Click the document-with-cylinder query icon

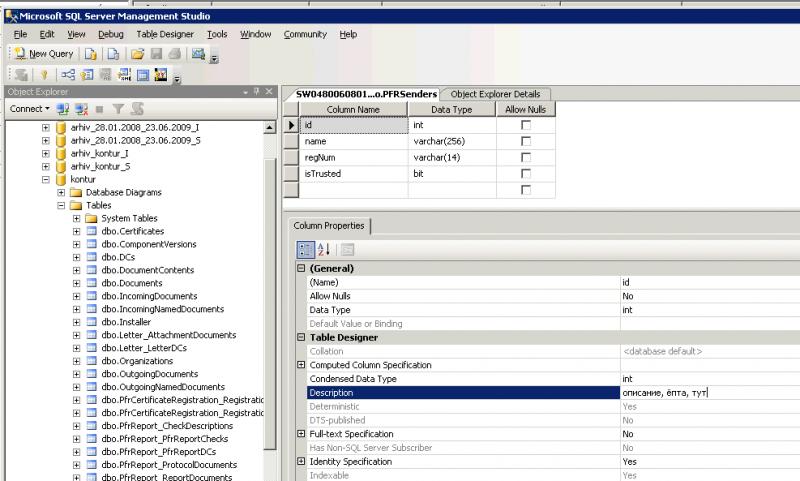[x=113, y=54]
